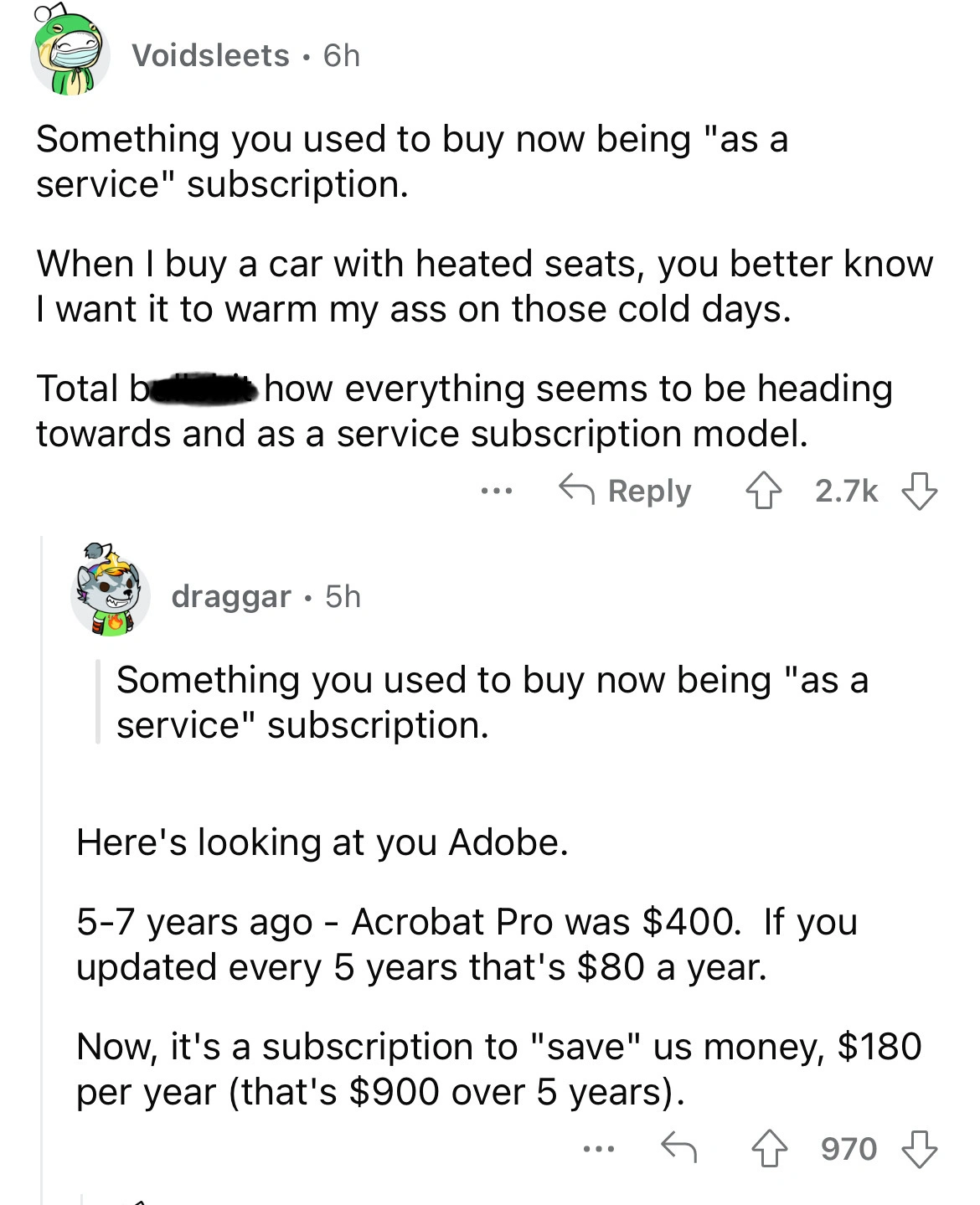Tap draggar's raccoon avatar
The height and width of the screenshot is (1205, 980).
click(x=111, y=591)
